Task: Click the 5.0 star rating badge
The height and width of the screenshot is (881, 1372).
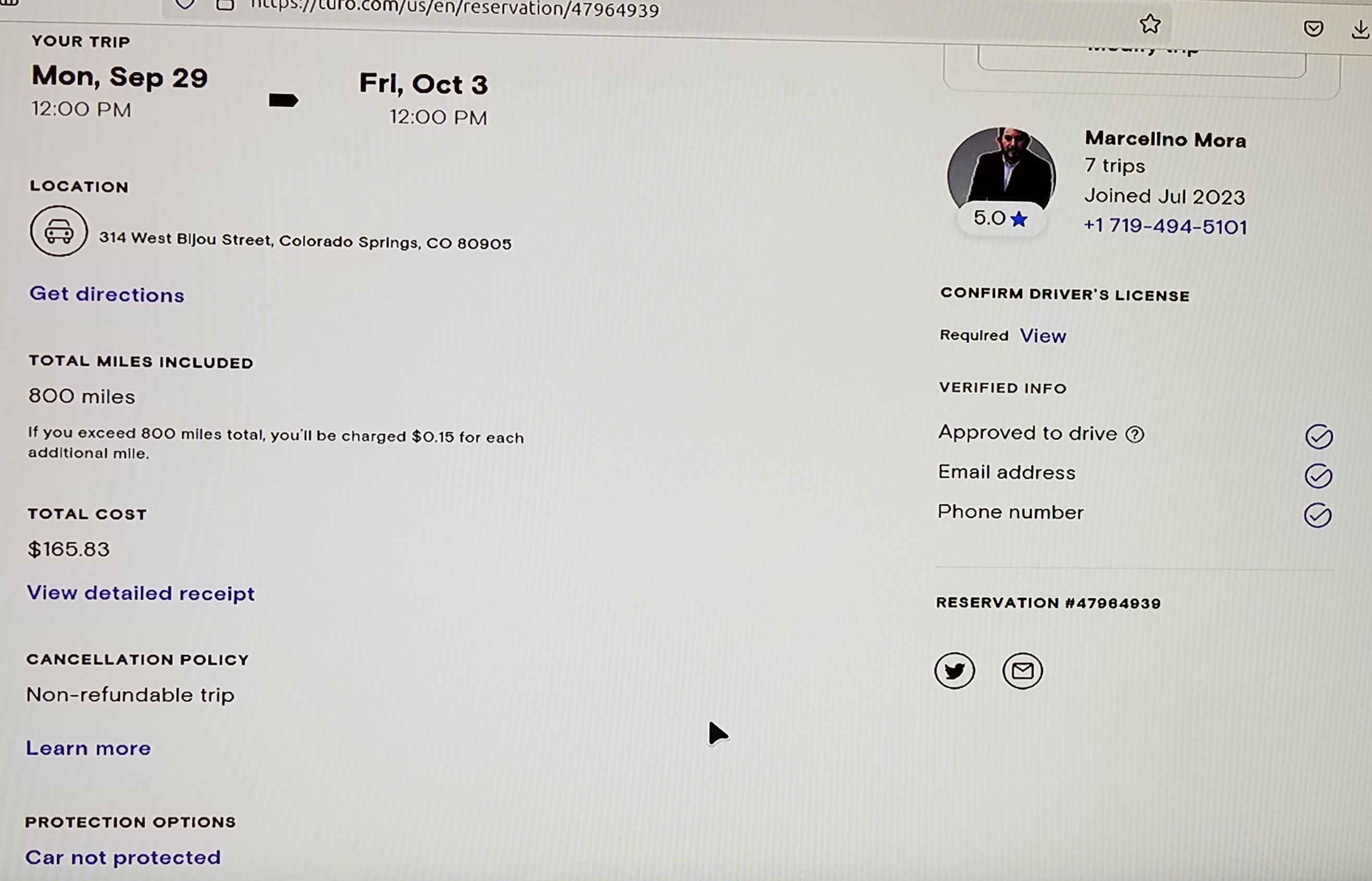Action: pos(1000,218)
